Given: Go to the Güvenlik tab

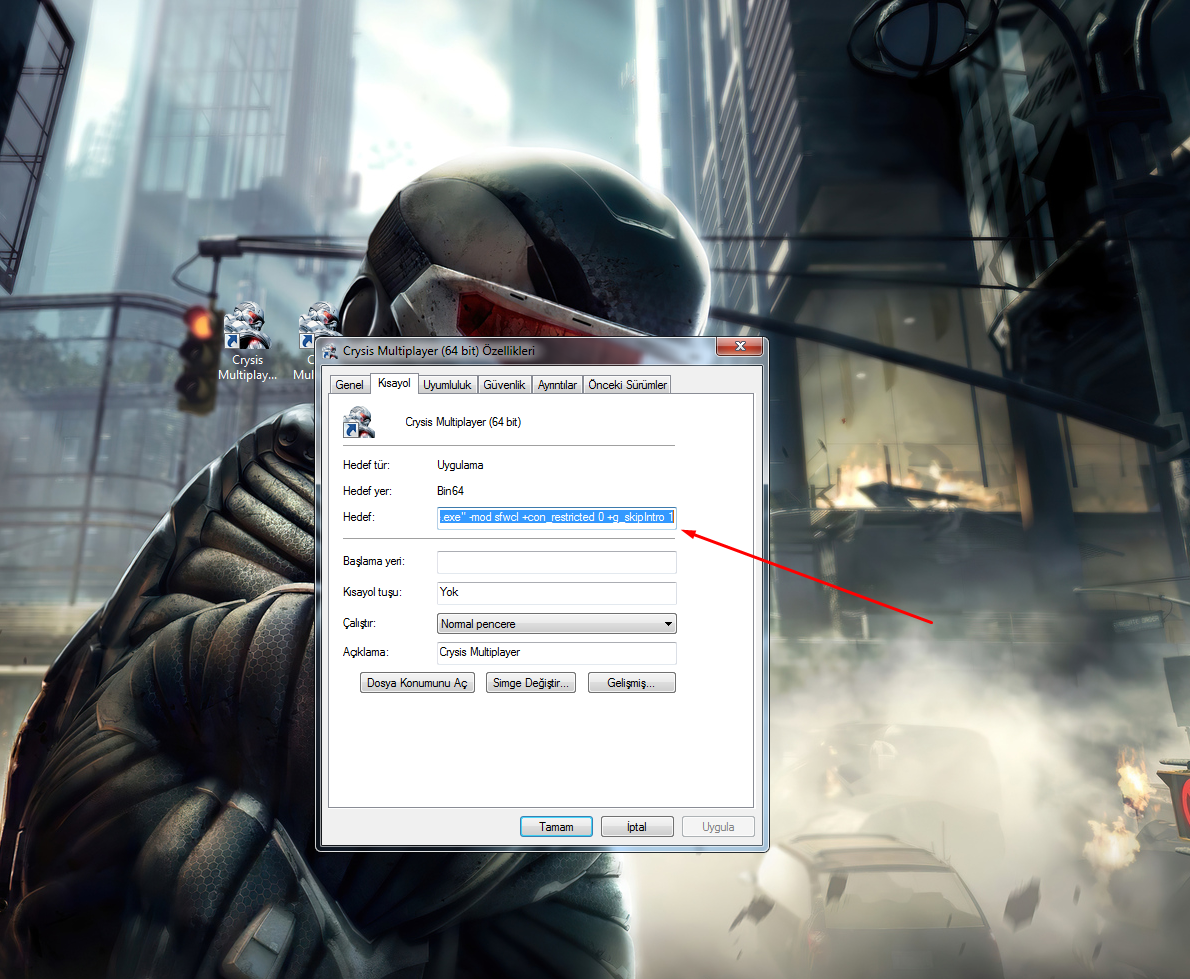Looking at the screenshot, I should click(x=504, y=385).
